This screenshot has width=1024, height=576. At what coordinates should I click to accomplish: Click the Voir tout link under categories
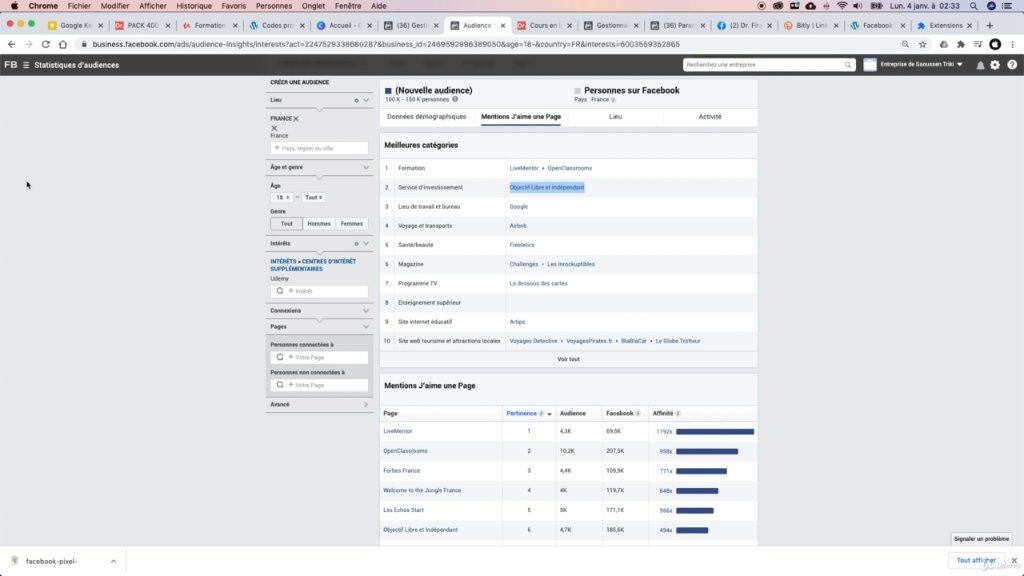(568, 359)
